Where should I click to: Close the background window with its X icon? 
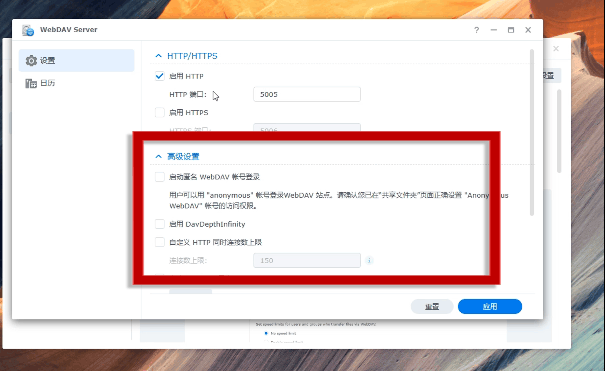point(556,49)
